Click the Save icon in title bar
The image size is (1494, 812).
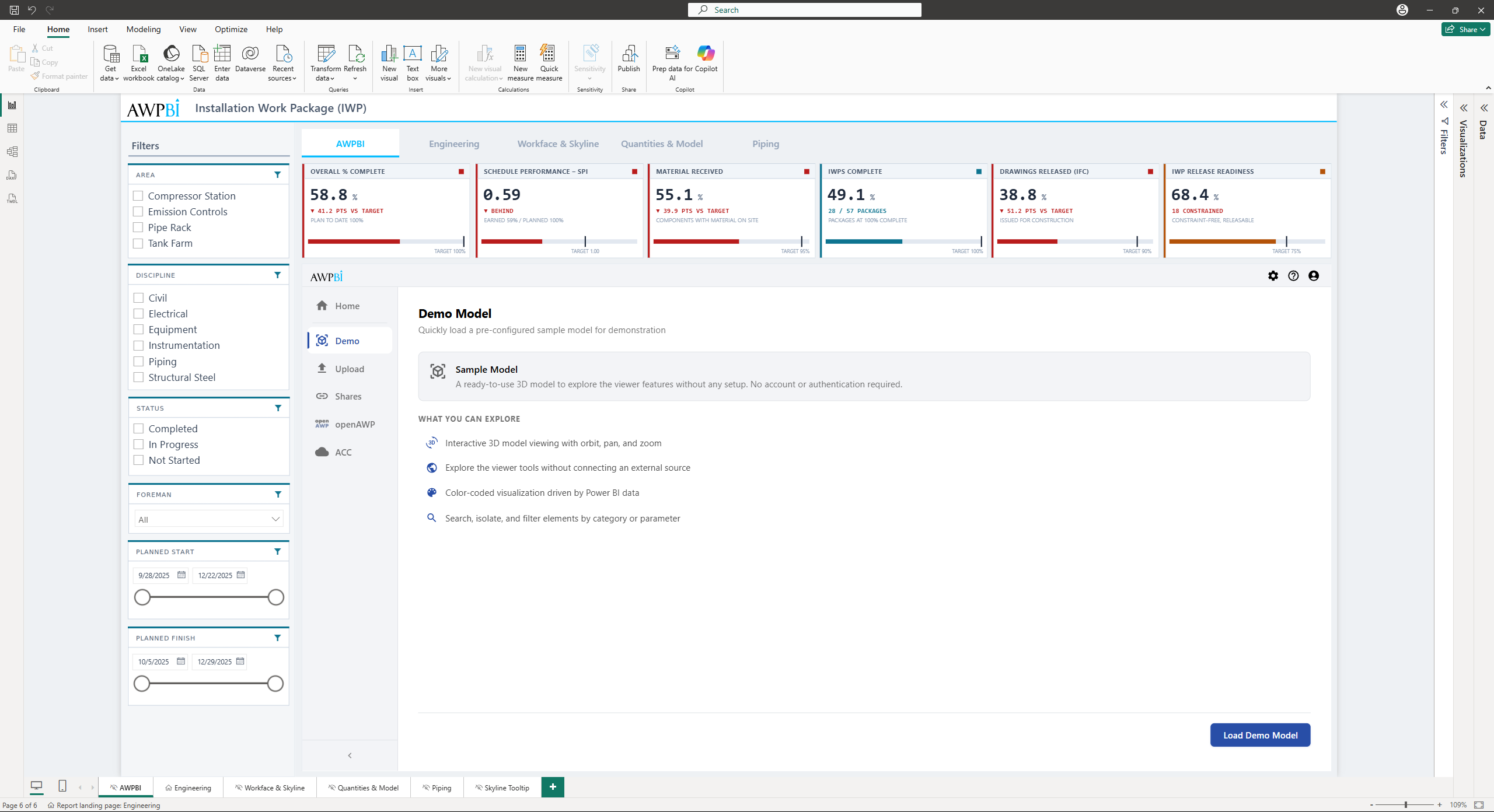(14, 10)
